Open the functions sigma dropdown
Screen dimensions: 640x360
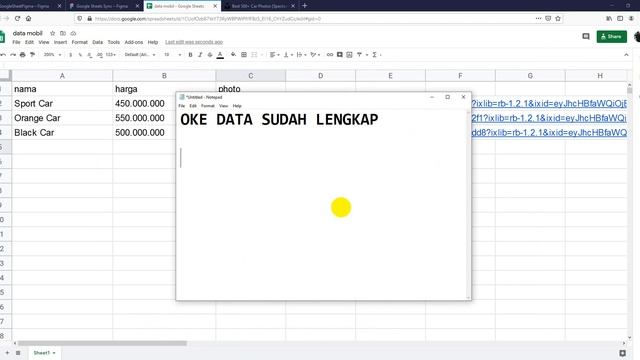click(x=376, y=55)
